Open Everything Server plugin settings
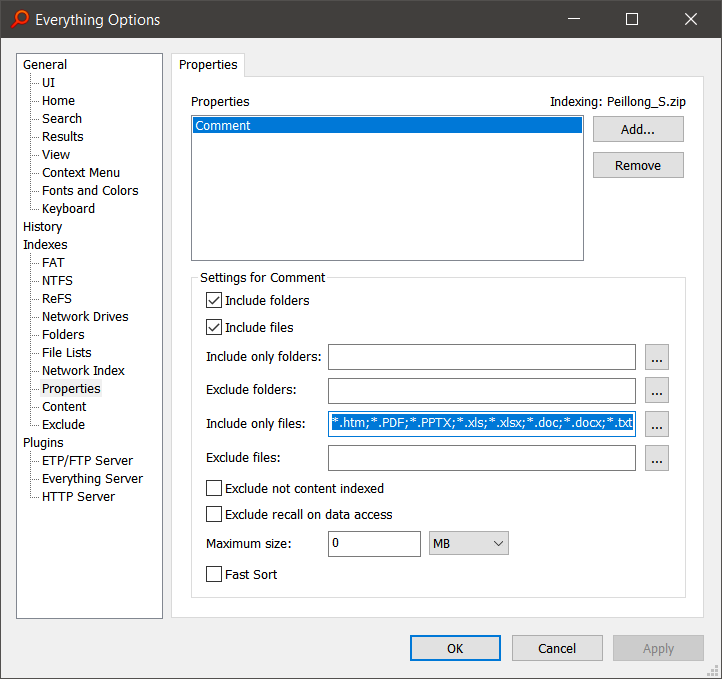The width and height of the screenshot is (722, 679). click(93, 478)
